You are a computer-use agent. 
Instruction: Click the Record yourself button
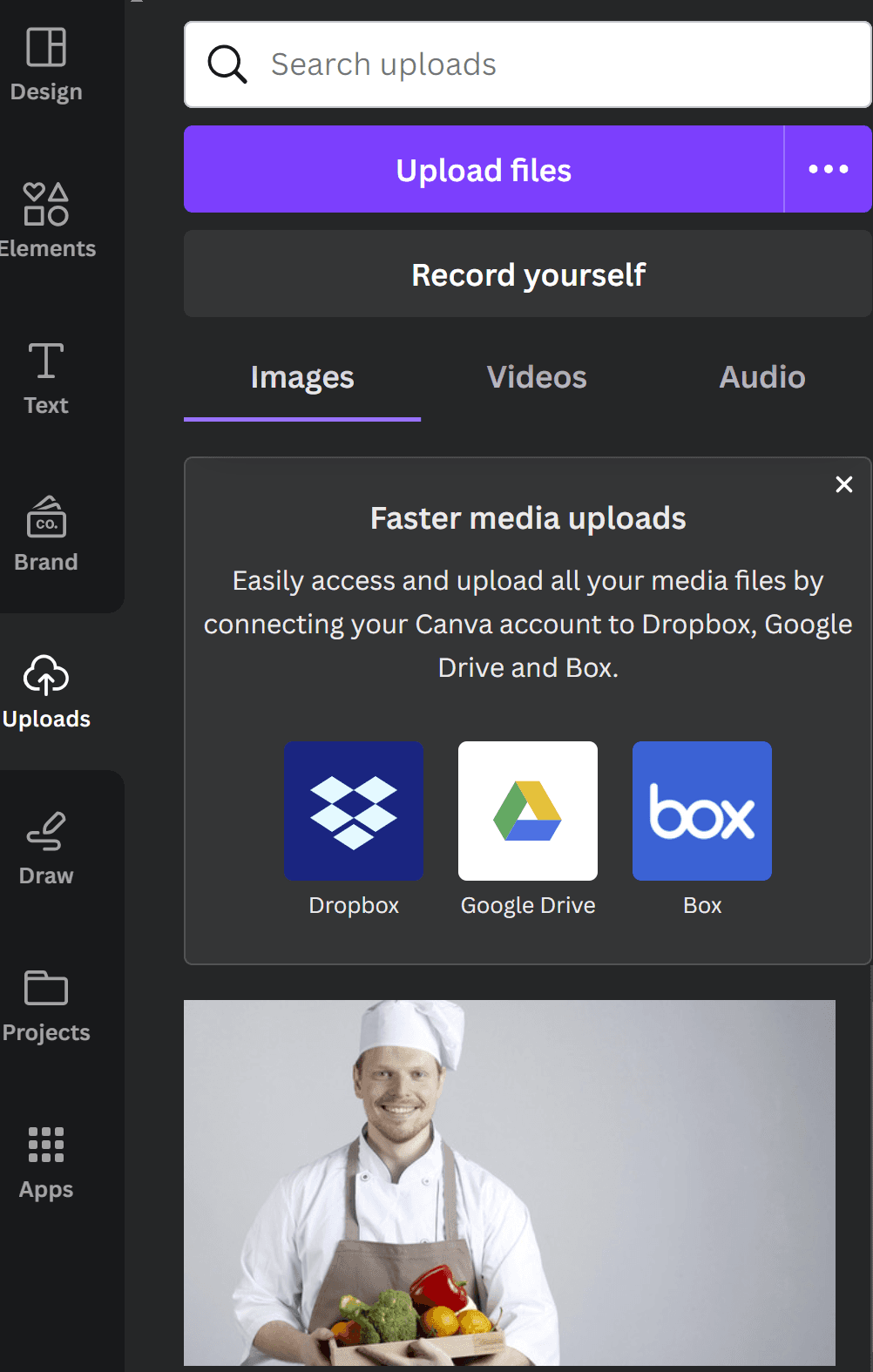pos(528,274)
